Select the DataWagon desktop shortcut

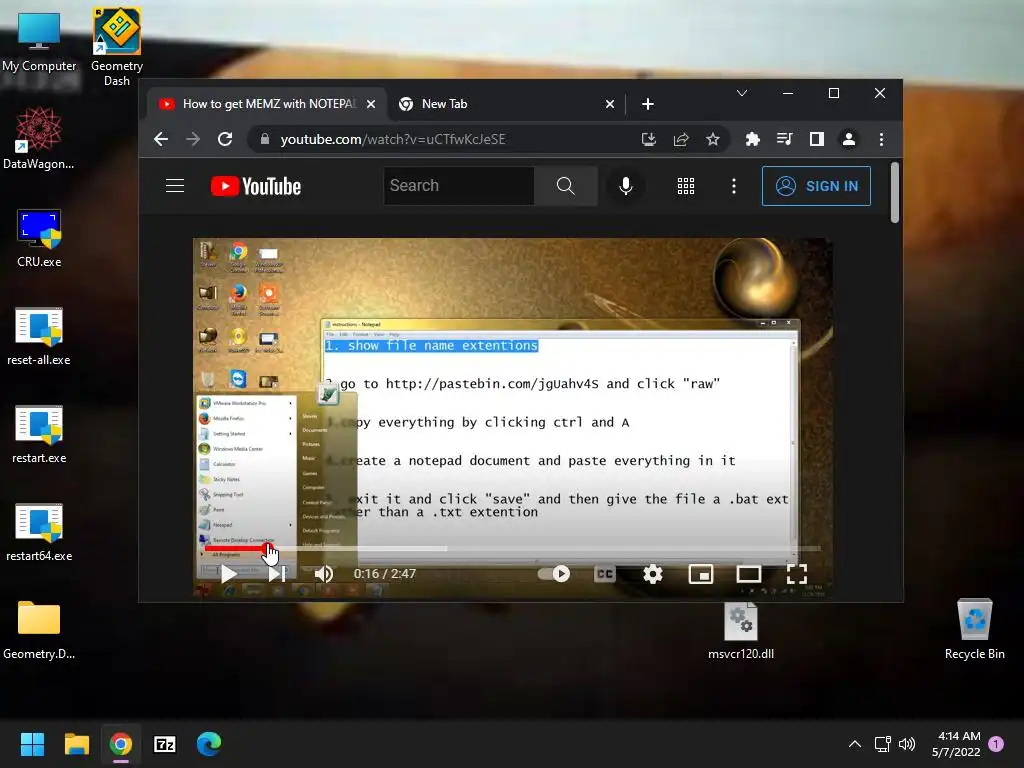pyautogui.click(x=39, y=138)
